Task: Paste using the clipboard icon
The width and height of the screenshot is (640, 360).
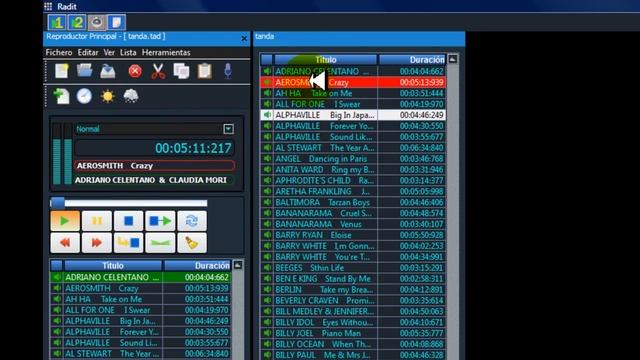Action: tap(204, 71)
